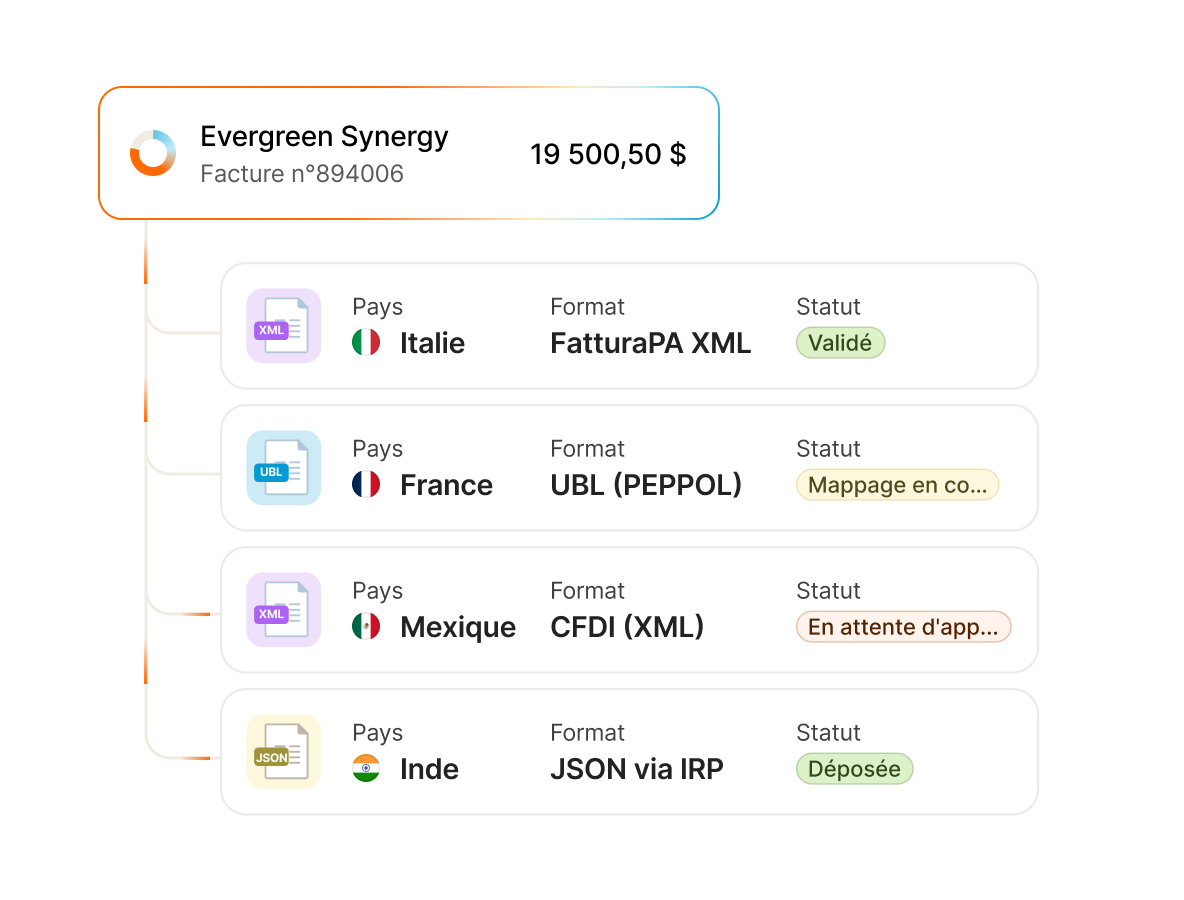Click the FatturaPA XML format value
1184x900 pixels.
coord(651,344)
